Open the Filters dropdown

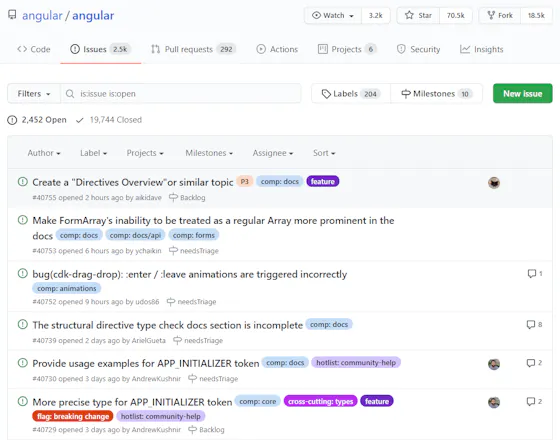[34, 94]
